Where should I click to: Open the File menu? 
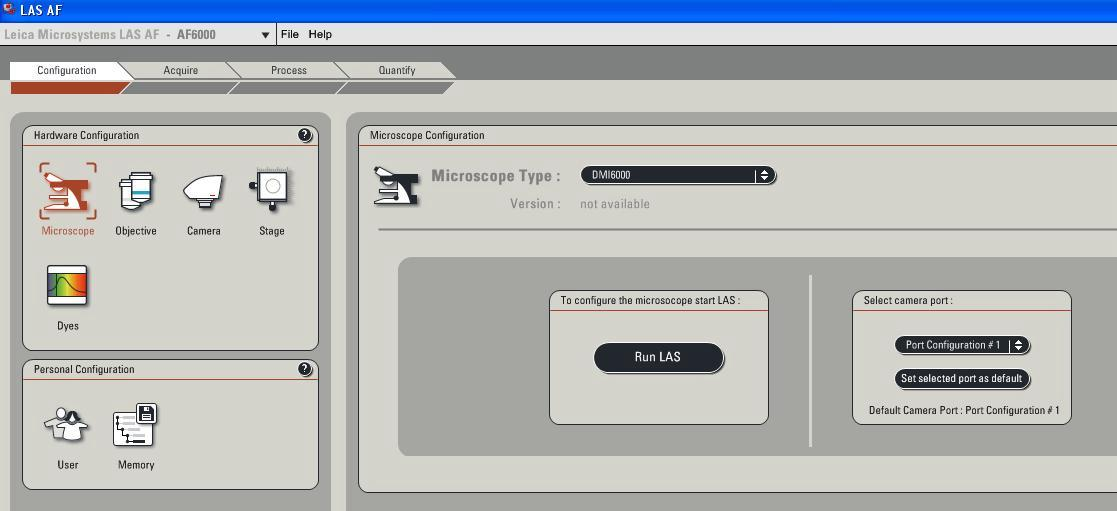tap(290, 34)
